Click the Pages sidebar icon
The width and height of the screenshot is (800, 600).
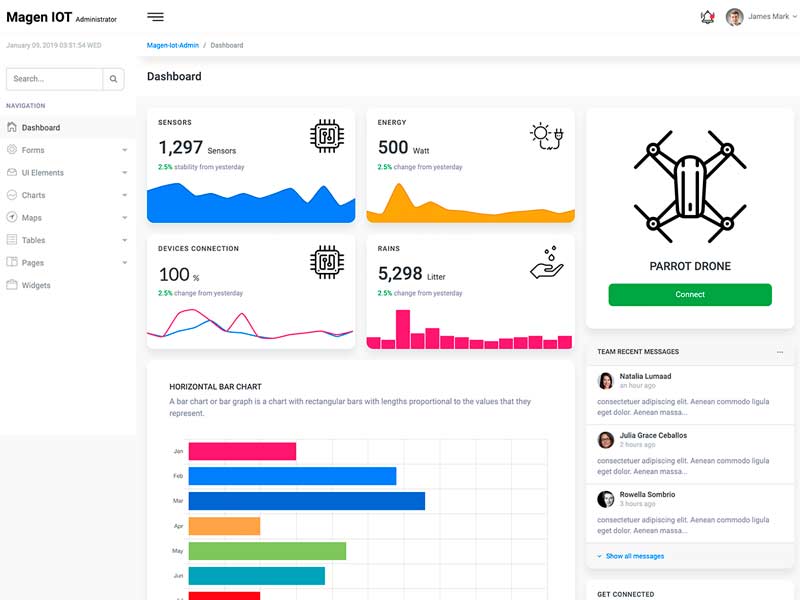12,262
